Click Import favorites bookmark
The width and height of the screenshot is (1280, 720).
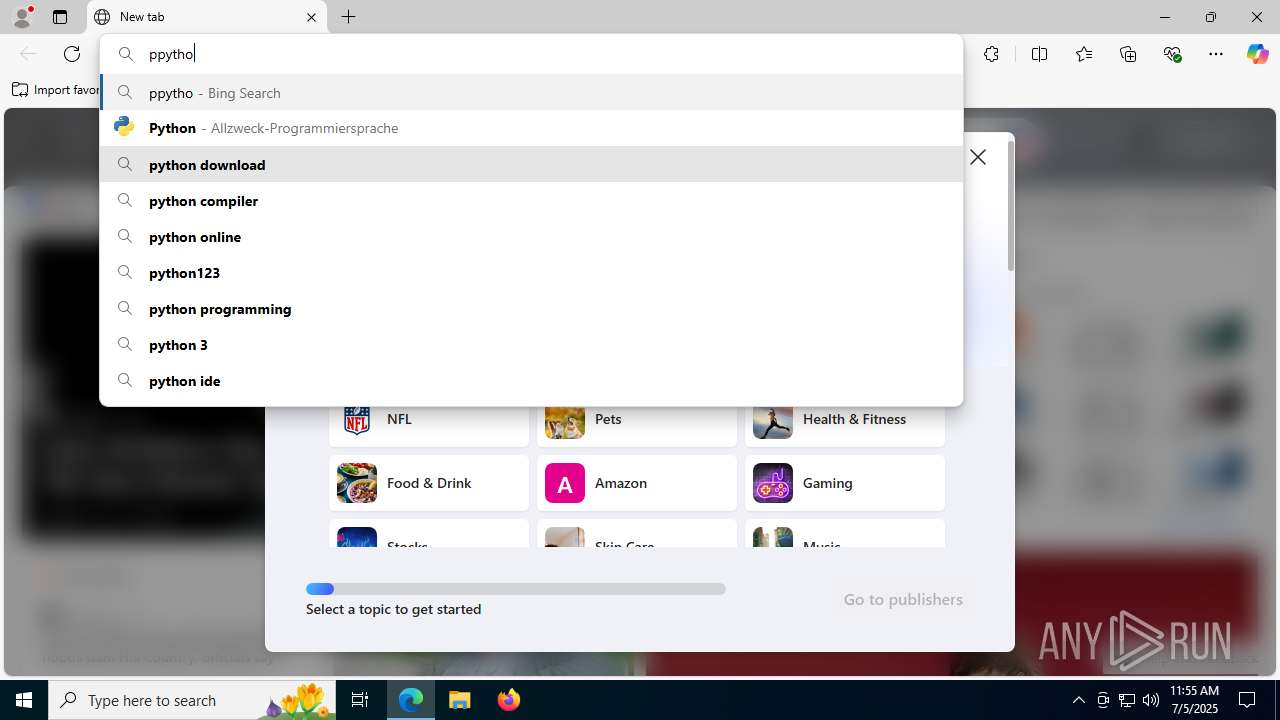coord(55,90)
